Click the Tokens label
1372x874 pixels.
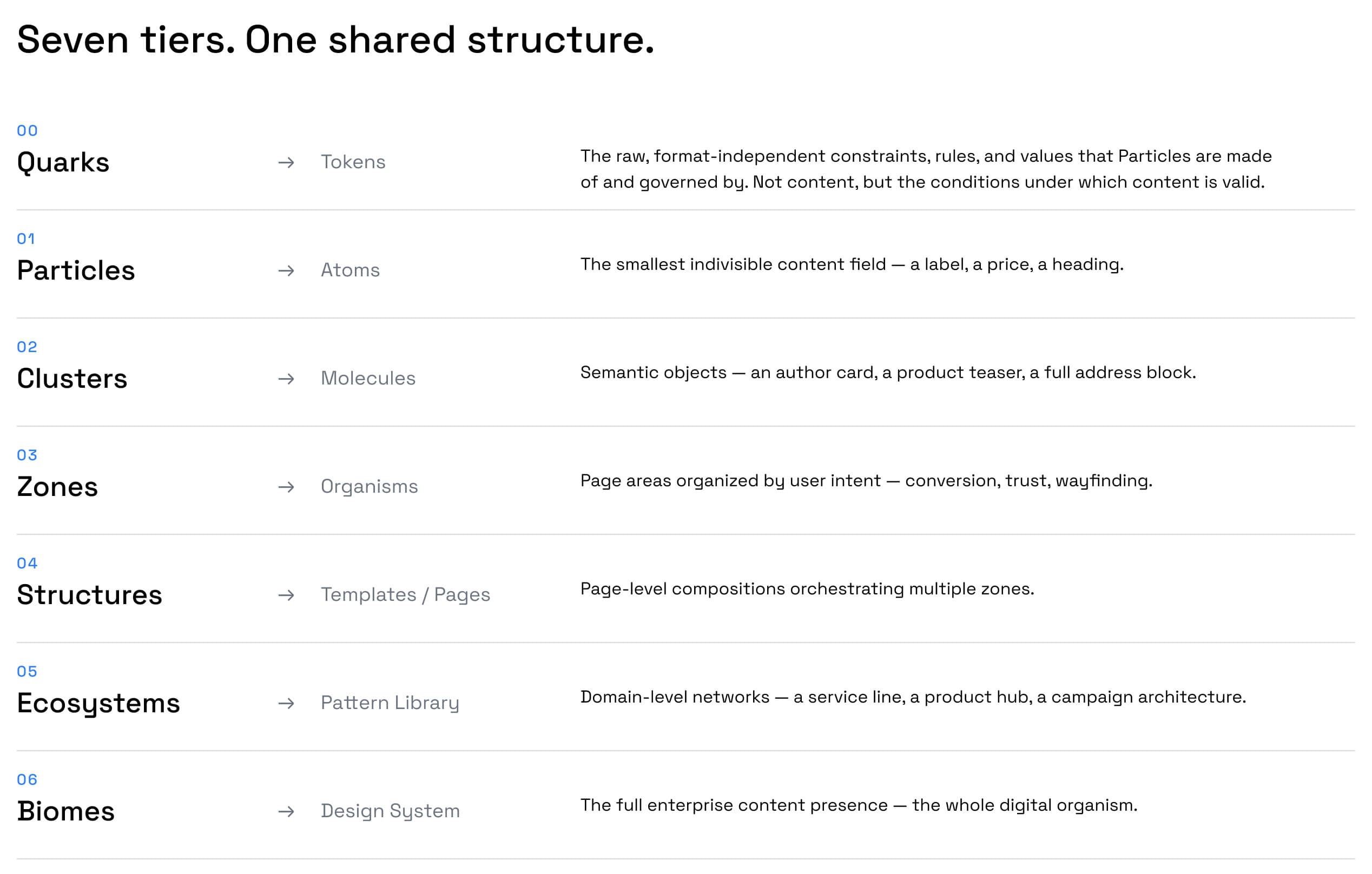coord(353,162)
